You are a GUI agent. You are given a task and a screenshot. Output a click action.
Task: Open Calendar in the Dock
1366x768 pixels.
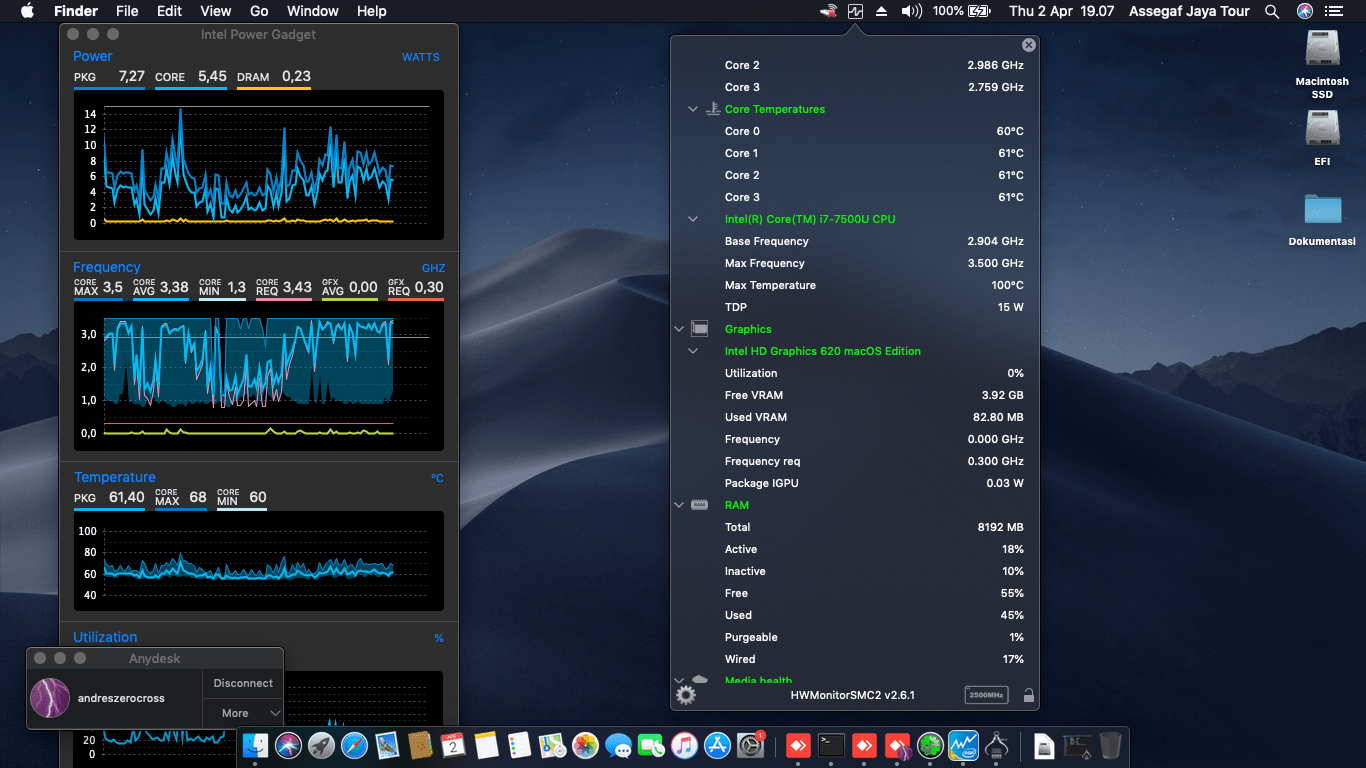coord(453,745)
